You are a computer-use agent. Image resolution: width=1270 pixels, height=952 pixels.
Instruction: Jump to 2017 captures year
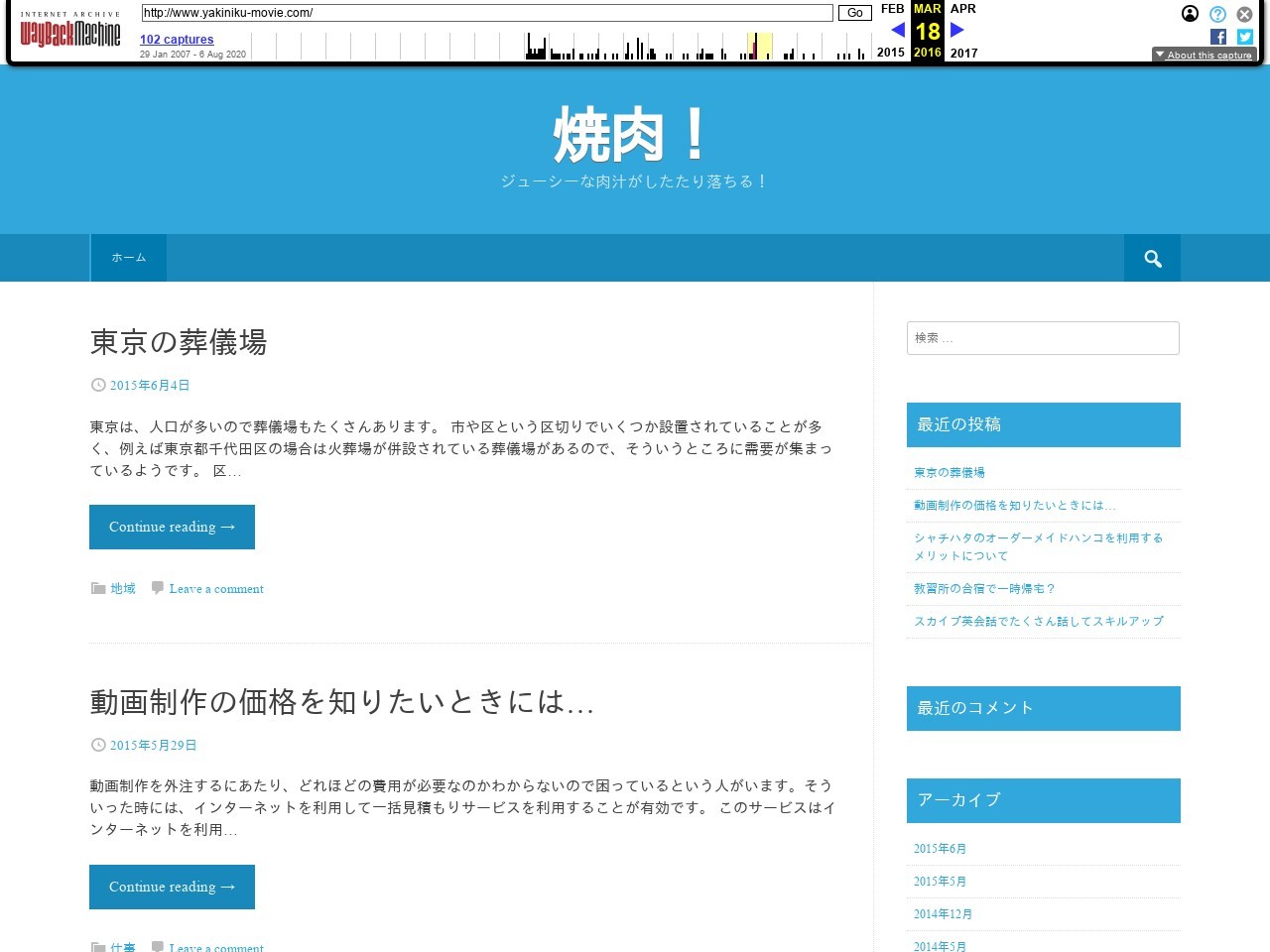(x=963, y=53)
